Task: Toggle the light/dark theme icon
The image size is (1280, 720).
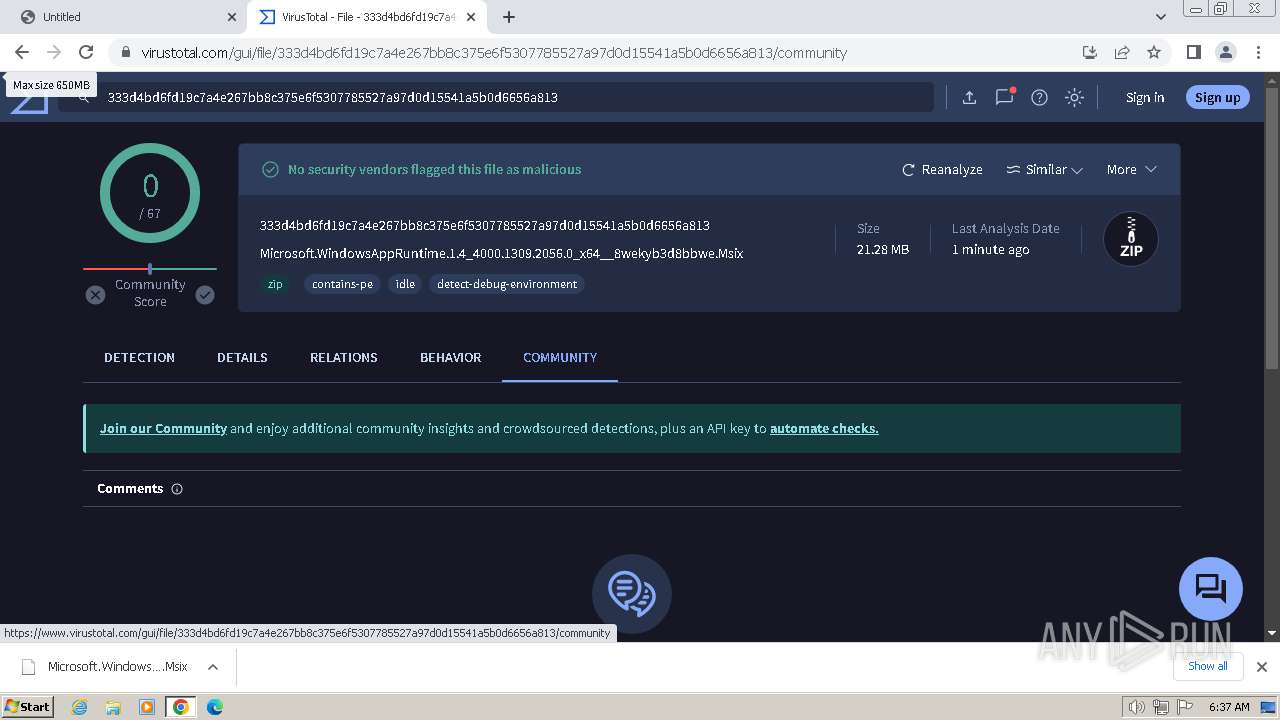Action: point(1074,97)
